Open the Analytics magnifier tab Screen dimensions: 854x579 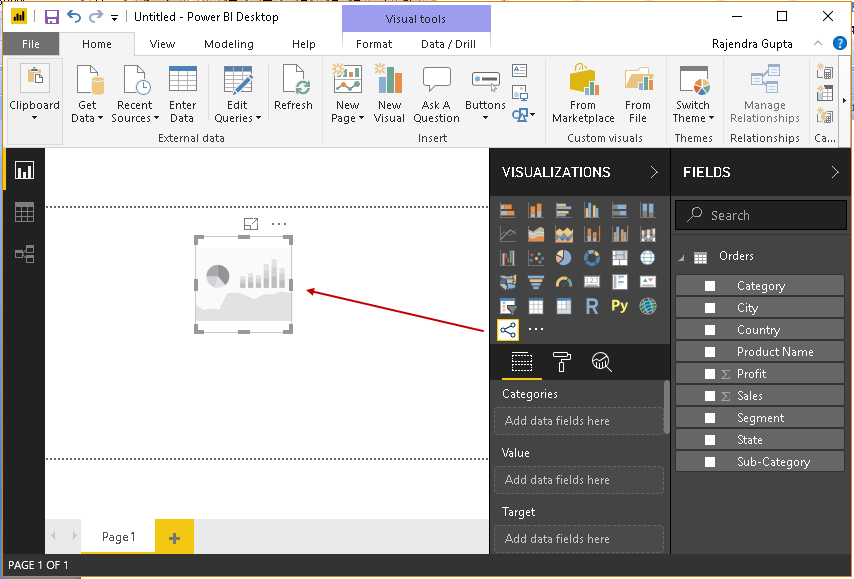(x=601, y=362)
